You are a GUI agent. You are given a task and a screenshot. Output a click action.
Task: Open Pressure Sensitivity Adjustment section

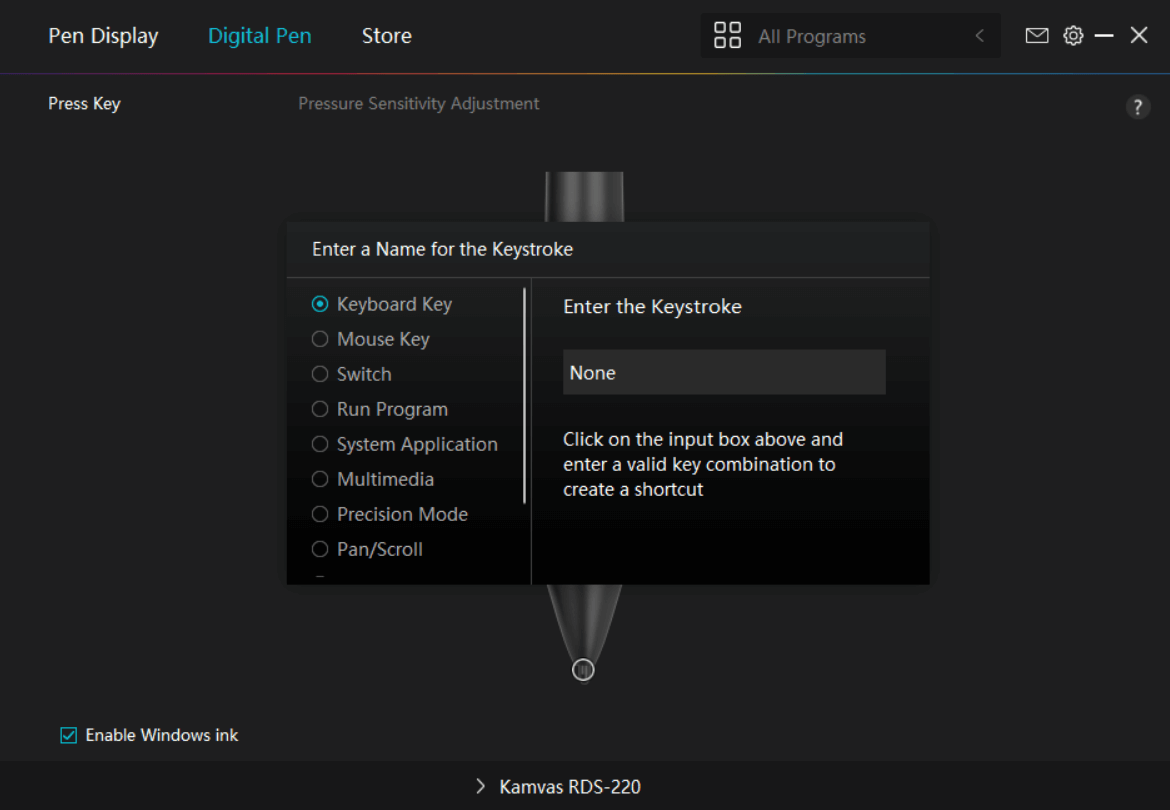[x=419, y=104]
